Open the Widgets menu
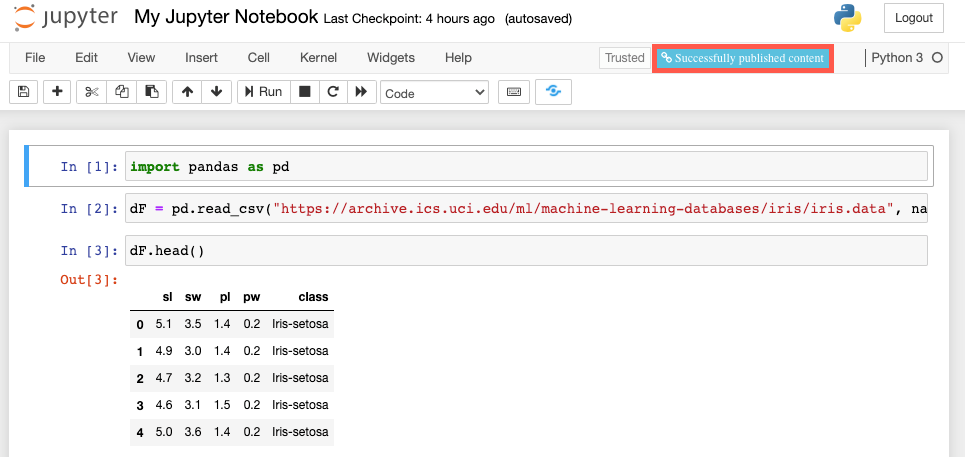 coord(390,58)
